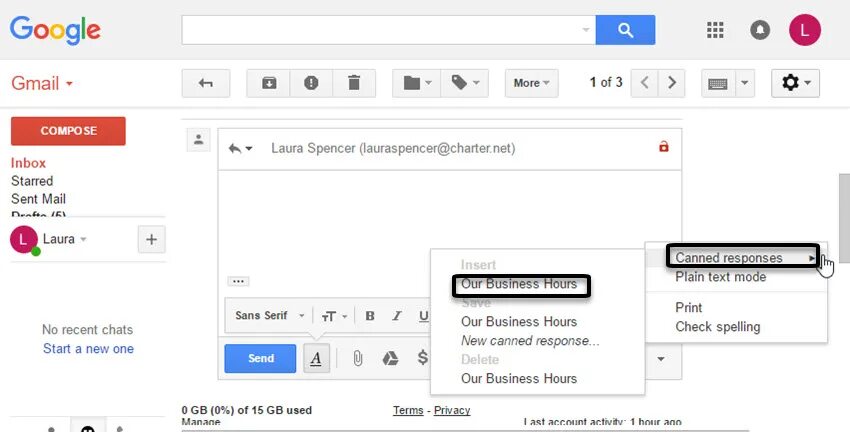Click the more options arrow in compose
The width and height of the screenshot is (850, 432).
(661, 359)
